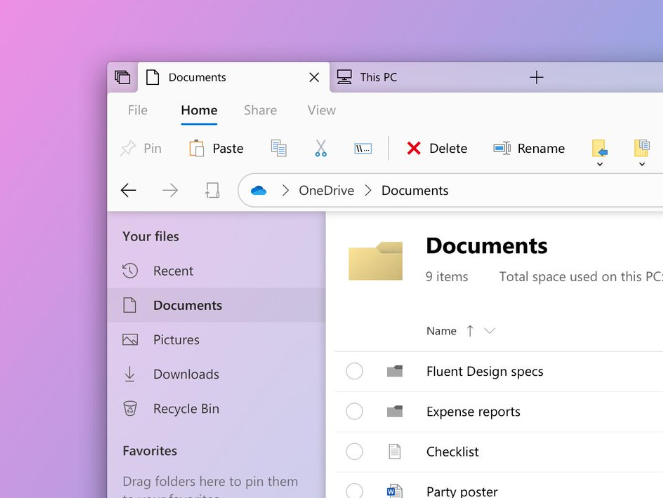Click the up-one-level navigation icon
This screenshot has width=663, height=498.
point(212,191)
